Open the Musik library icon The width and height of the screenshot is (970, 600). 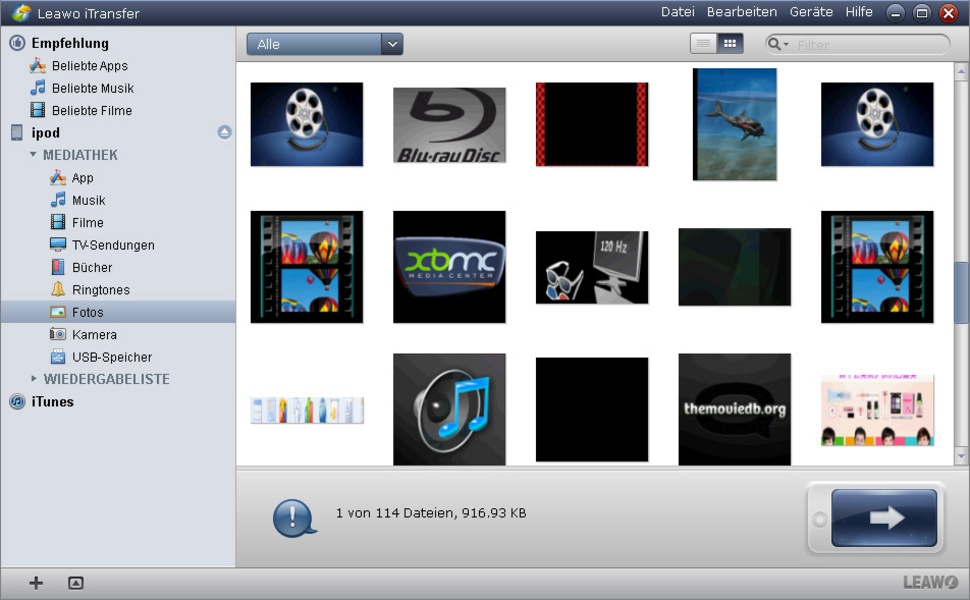(x=58, y=200)
